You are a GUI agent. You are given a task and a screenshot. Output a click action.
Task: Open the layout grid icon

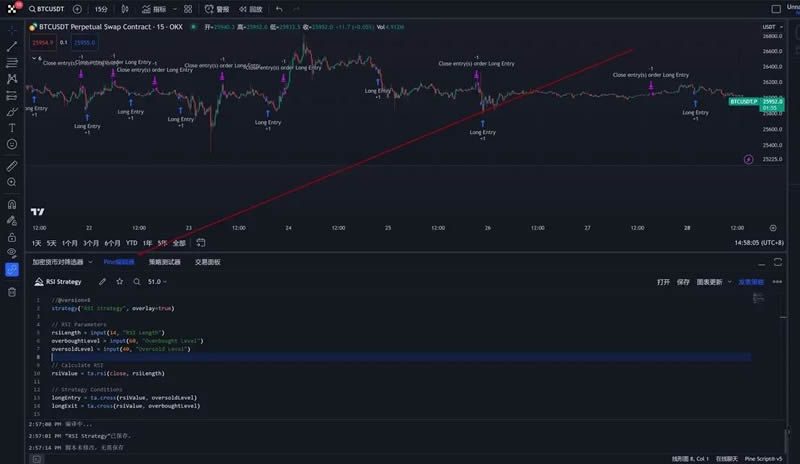coord(188,9)
